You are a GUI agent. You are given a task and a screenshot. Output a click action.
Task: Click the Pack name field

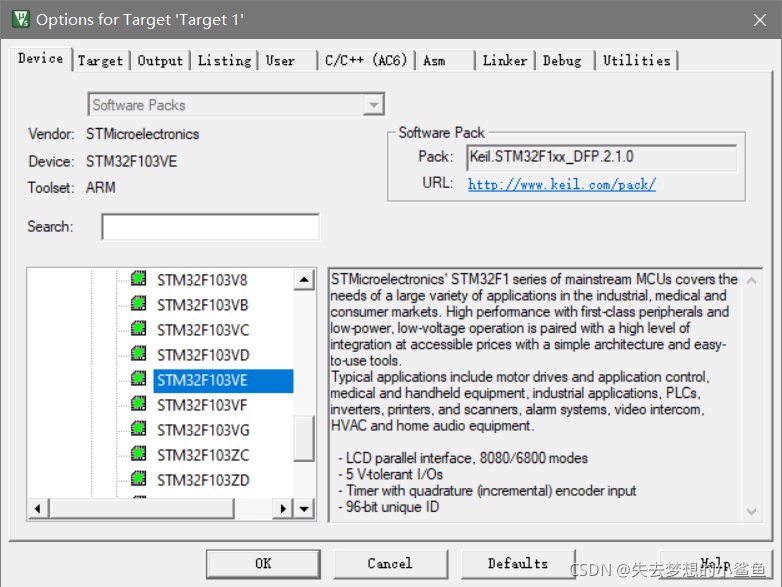point(601,158)
